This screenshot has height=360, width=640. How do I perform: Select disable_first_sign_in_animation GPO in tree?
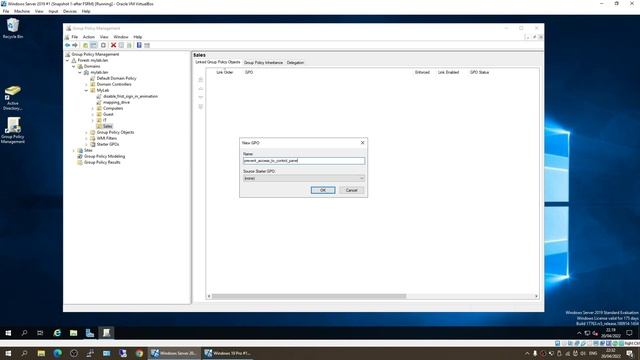click(x=130, y=96)
